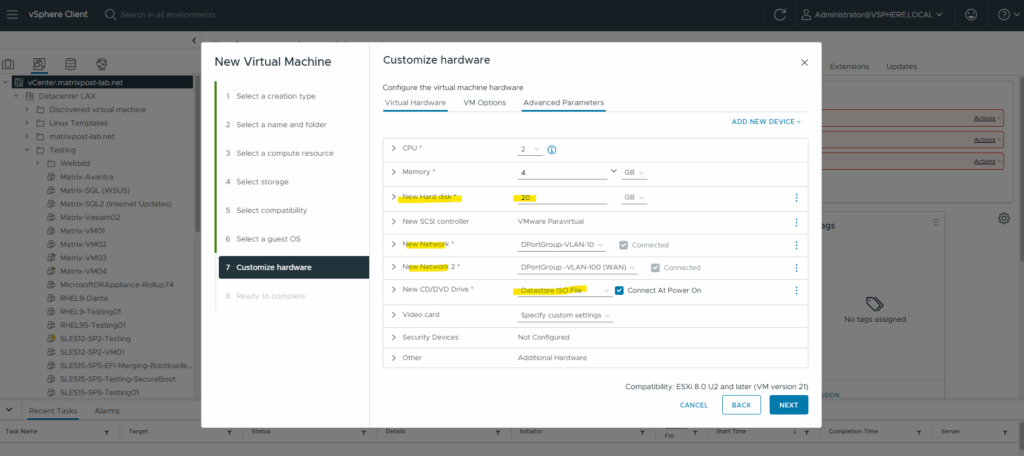Switch to VMs and Templates inventory view
1024x456 pixels.
coord(39,64)
